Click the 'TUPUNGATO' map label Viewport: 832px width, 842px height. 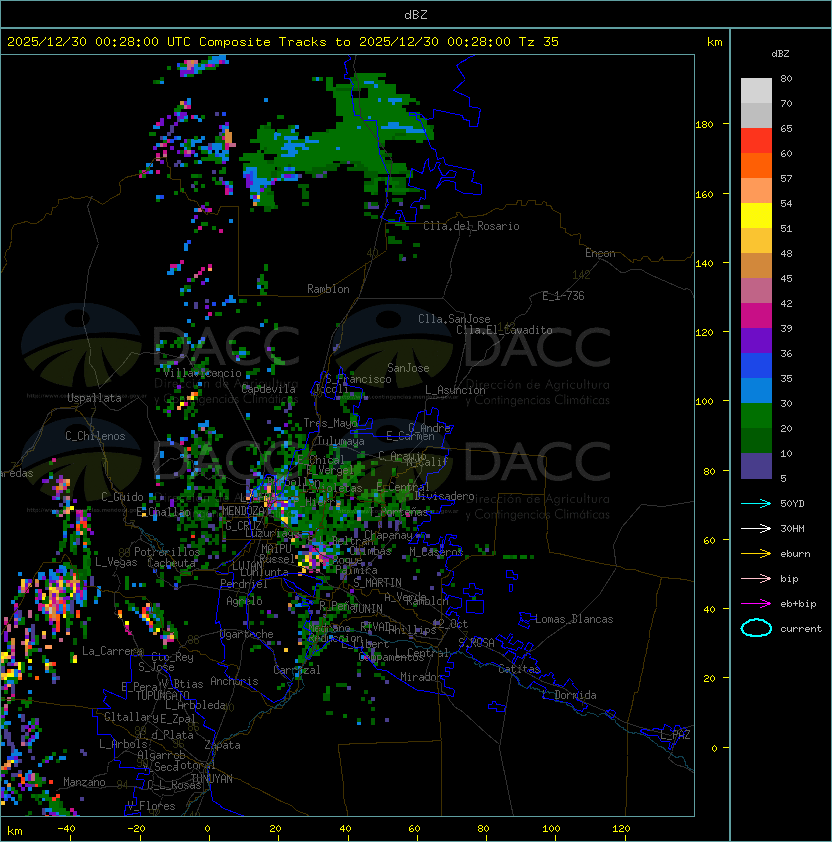point(162,696)
